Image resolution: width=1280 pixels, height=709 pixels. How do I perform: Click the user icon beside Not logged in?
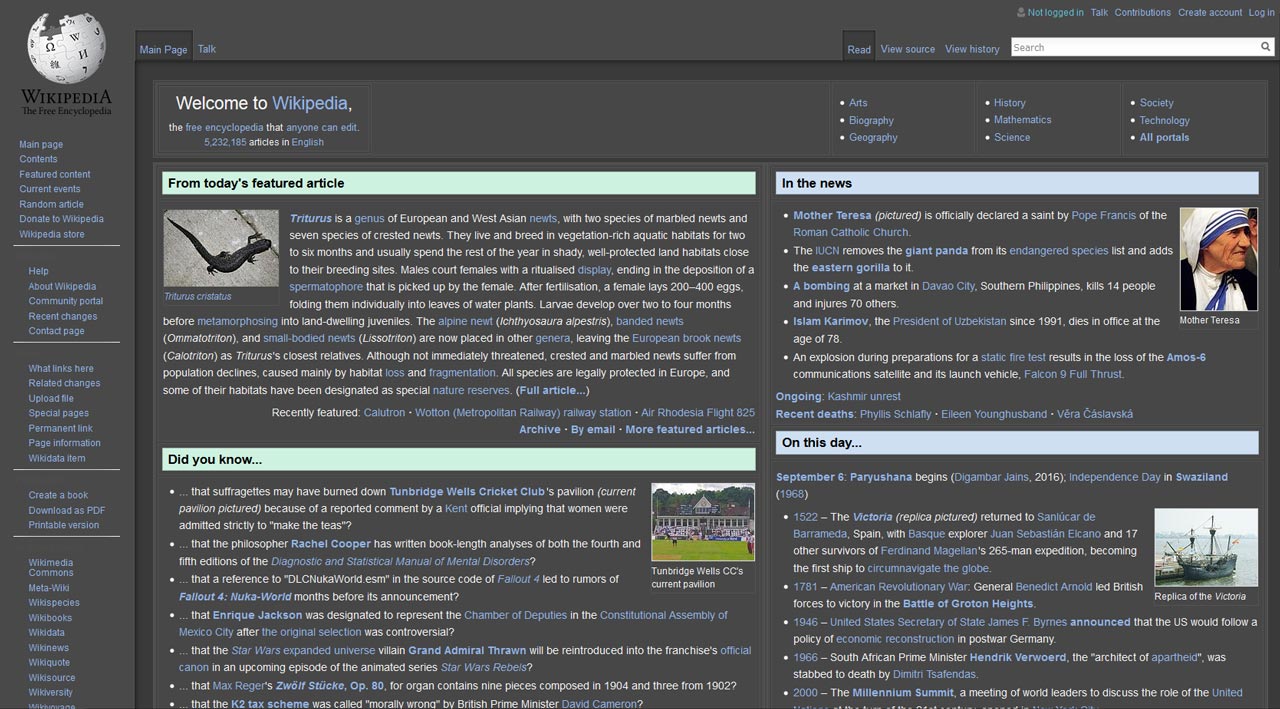(1020, 13)
